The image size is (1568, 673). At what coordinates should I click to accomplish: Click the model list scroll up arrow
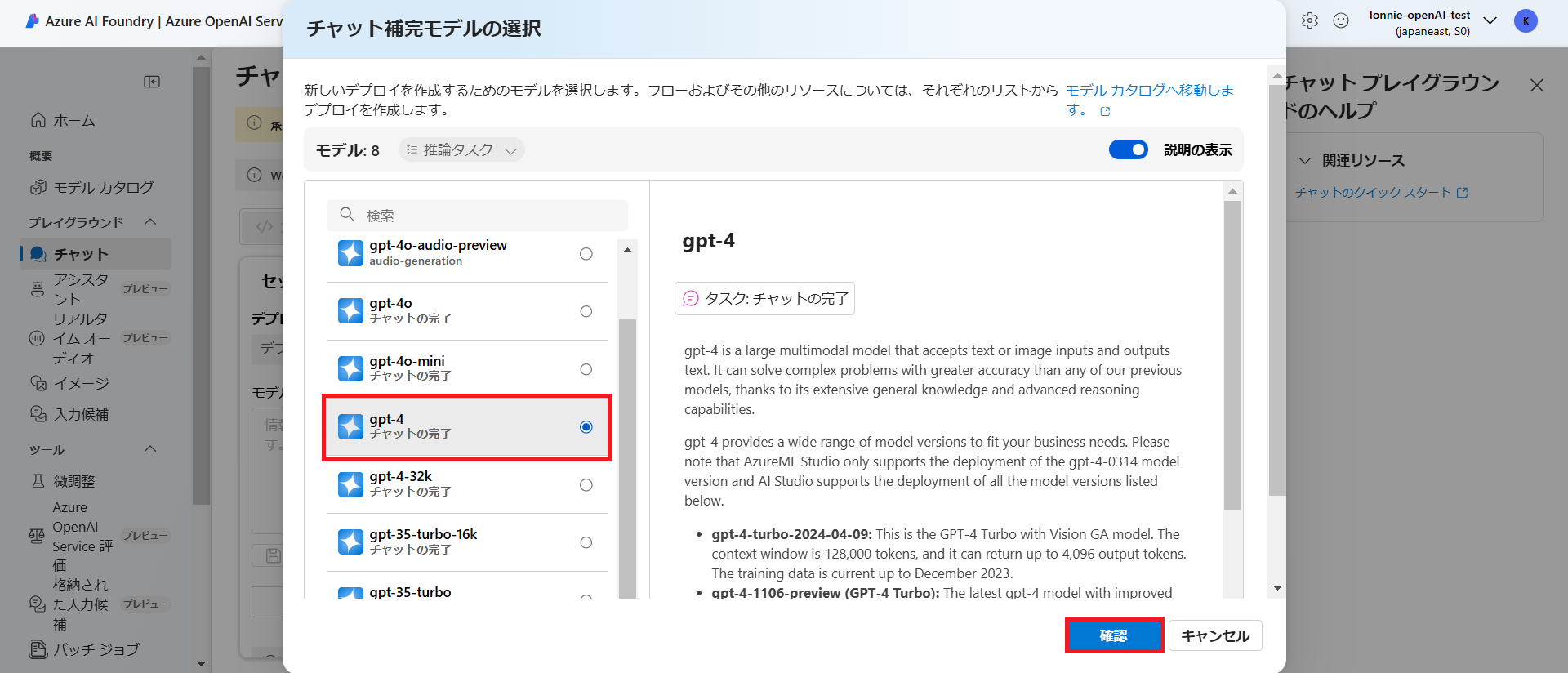(627, 250)
